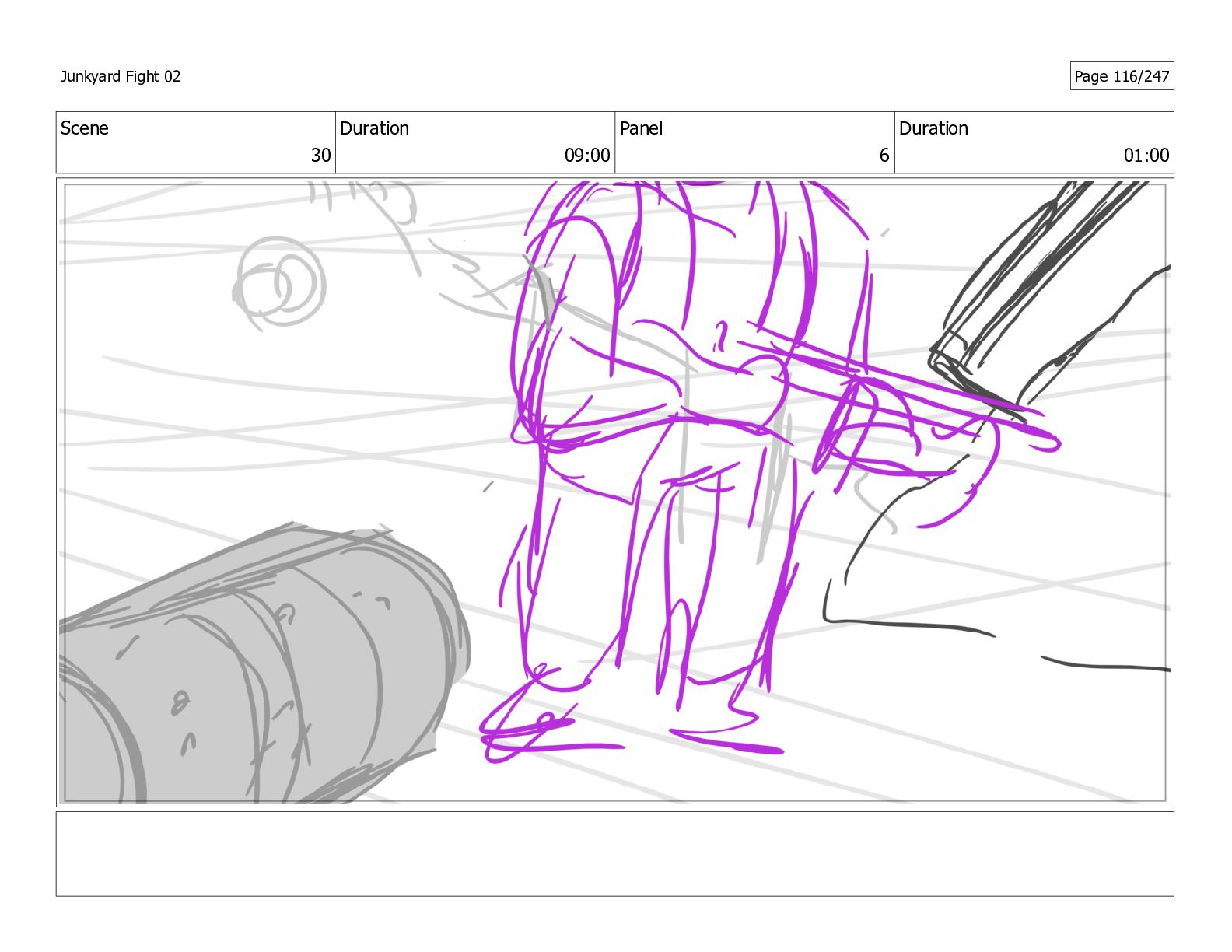Viewport: 1232px width, 952px height.
Task: Click the scene duration value '09:00'
Action: point(587,156)
